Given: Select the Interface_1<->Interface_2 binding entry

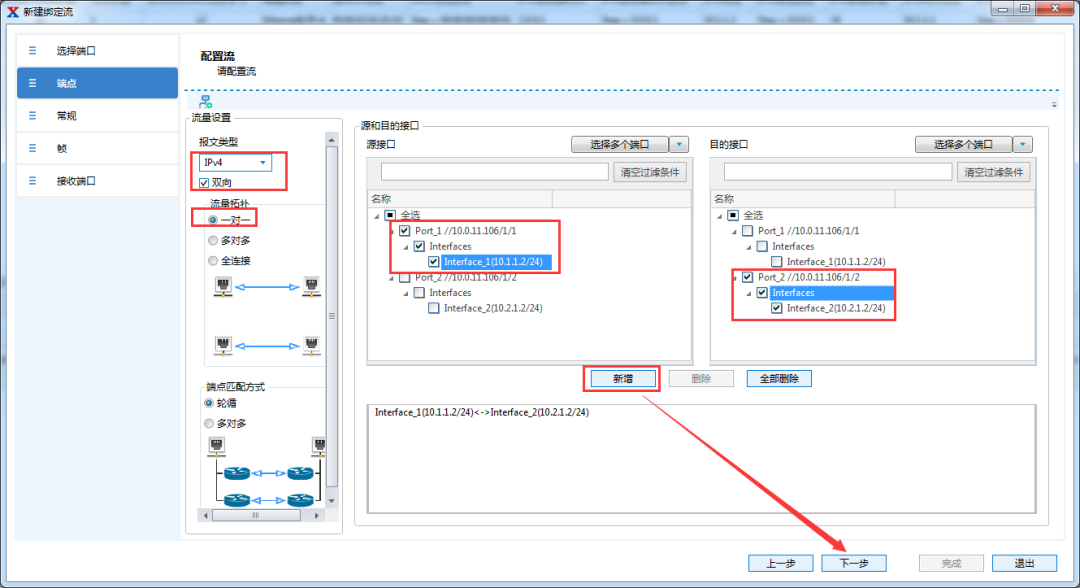Looking at the screenshot, I should (482, 412).
